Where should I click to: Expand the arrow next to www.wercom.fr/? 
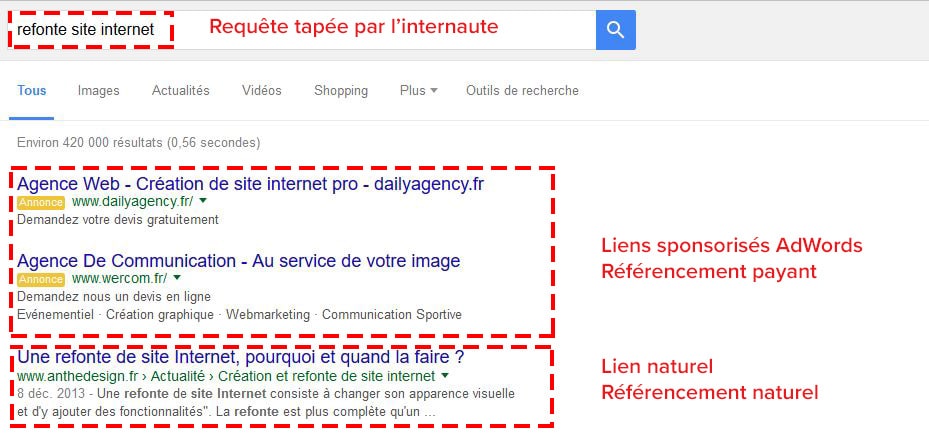[x=177, y=278]
